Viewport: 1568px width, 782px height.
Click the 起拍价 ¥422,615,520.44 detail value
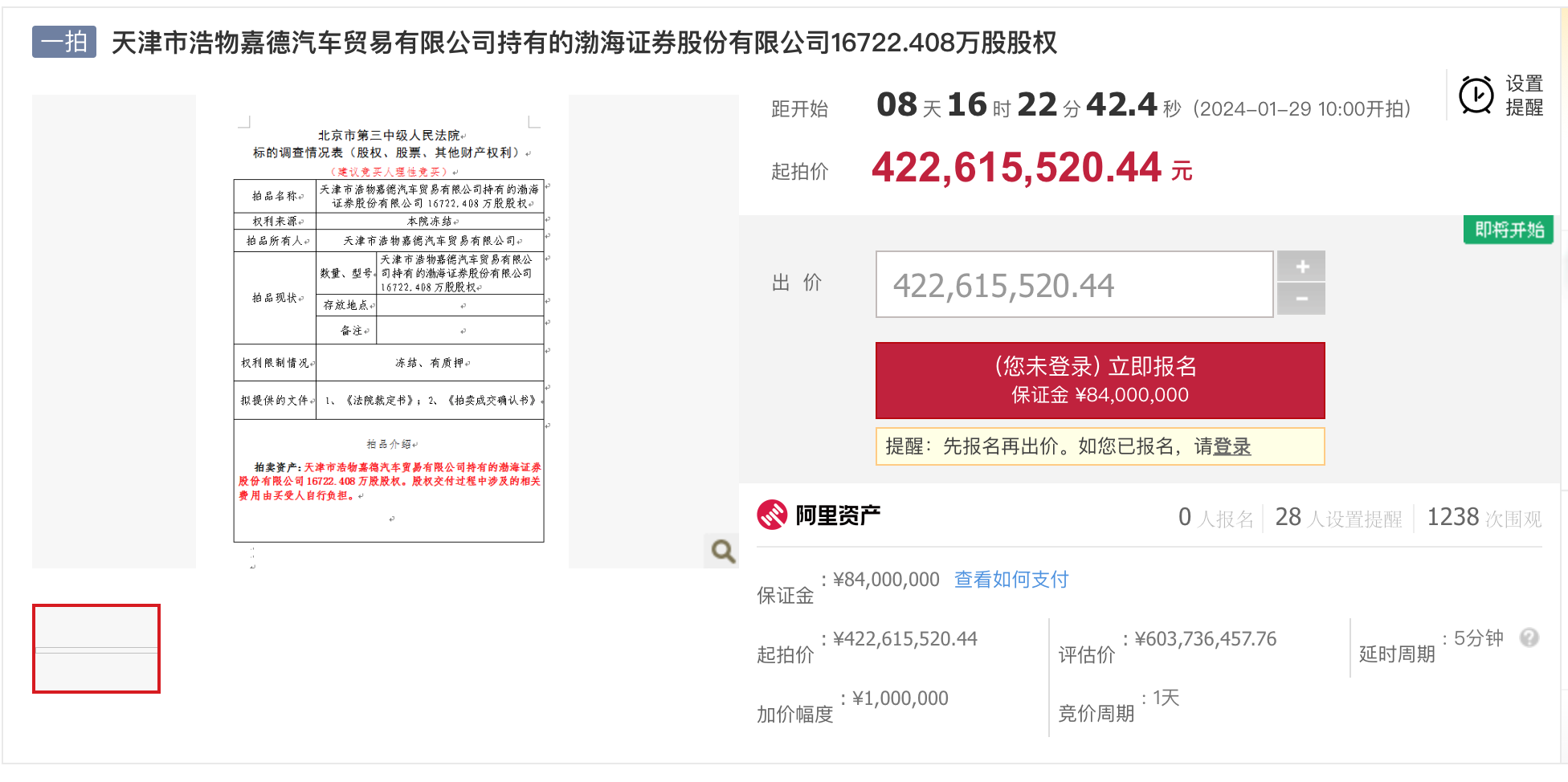pos(905,639)
